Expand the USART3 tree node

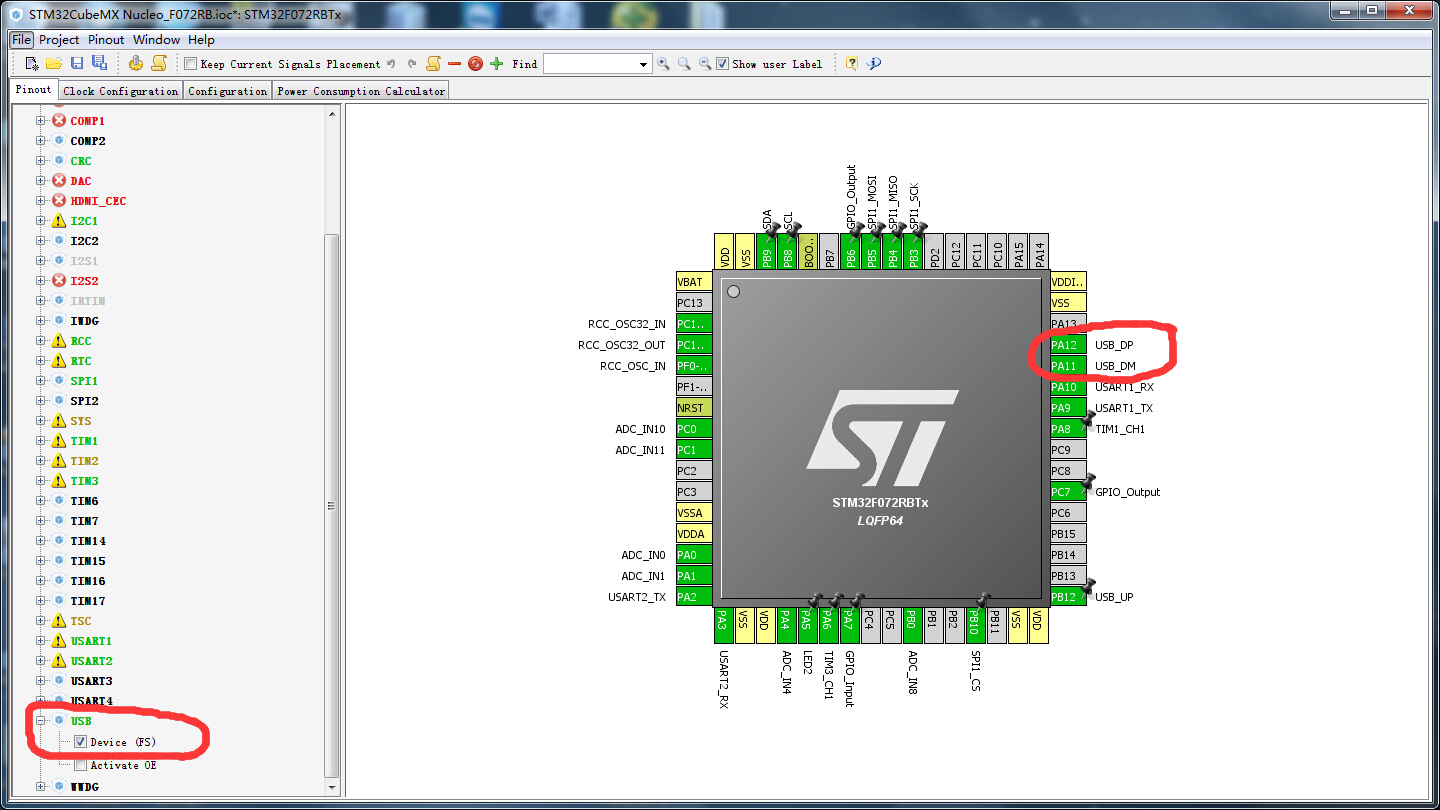point(41,681)
